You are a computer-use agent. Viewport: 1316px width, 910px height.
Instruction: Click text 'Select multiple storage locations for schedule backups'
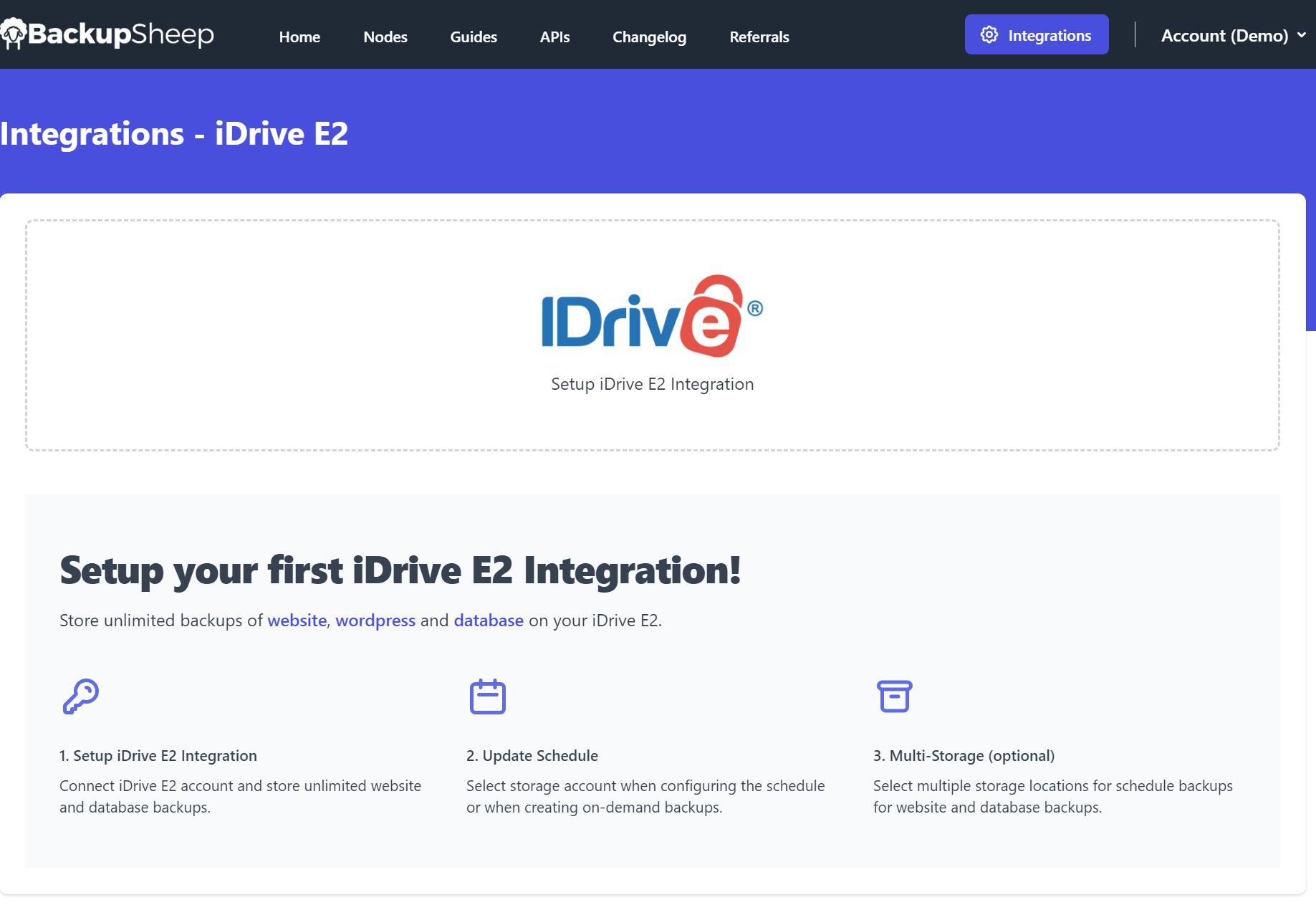pos(1053,786)
